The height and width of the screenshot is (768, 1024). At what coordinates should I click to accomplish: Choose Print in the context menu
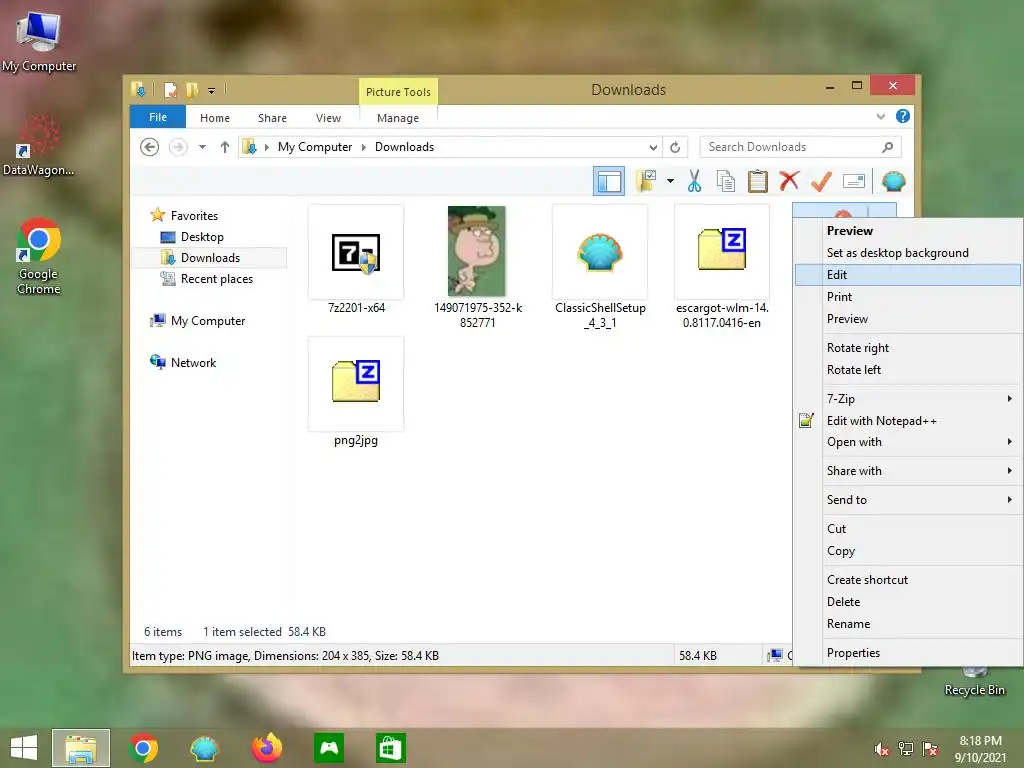point(908,296)
